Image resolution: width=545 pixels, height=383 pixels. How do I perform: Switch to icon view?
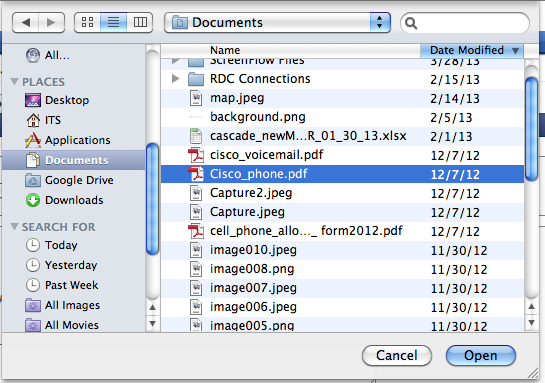coord(87,23)
